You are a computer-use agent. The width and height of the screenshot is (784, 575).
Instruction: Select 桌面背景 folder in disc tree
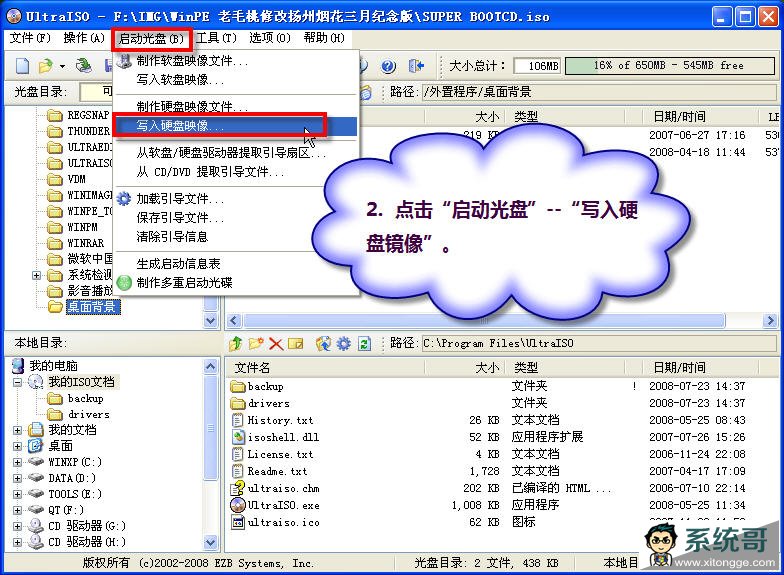coord(84,306)
